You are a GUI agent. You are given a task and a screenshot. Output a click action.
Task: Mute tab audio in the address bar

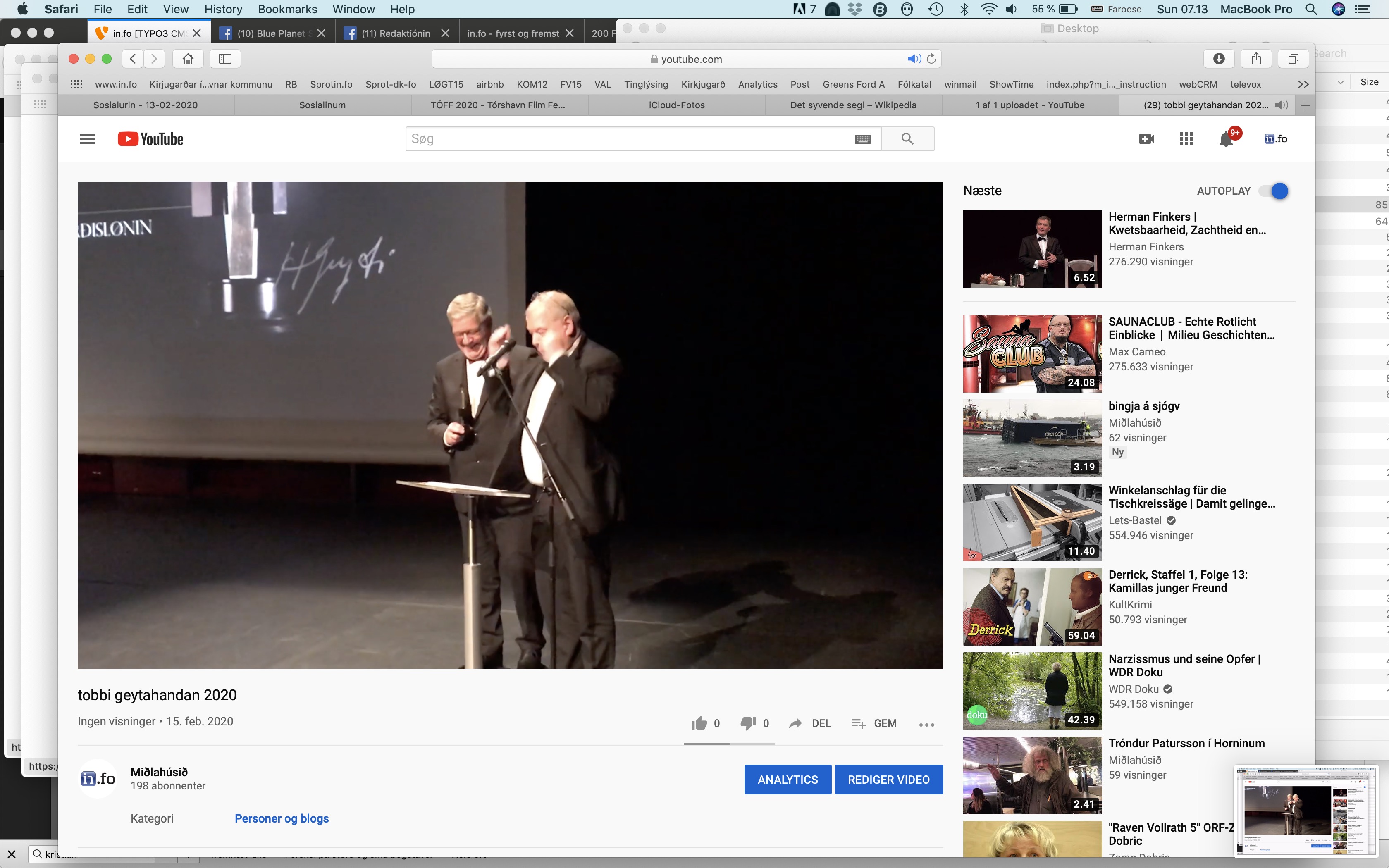pos(914,59)
